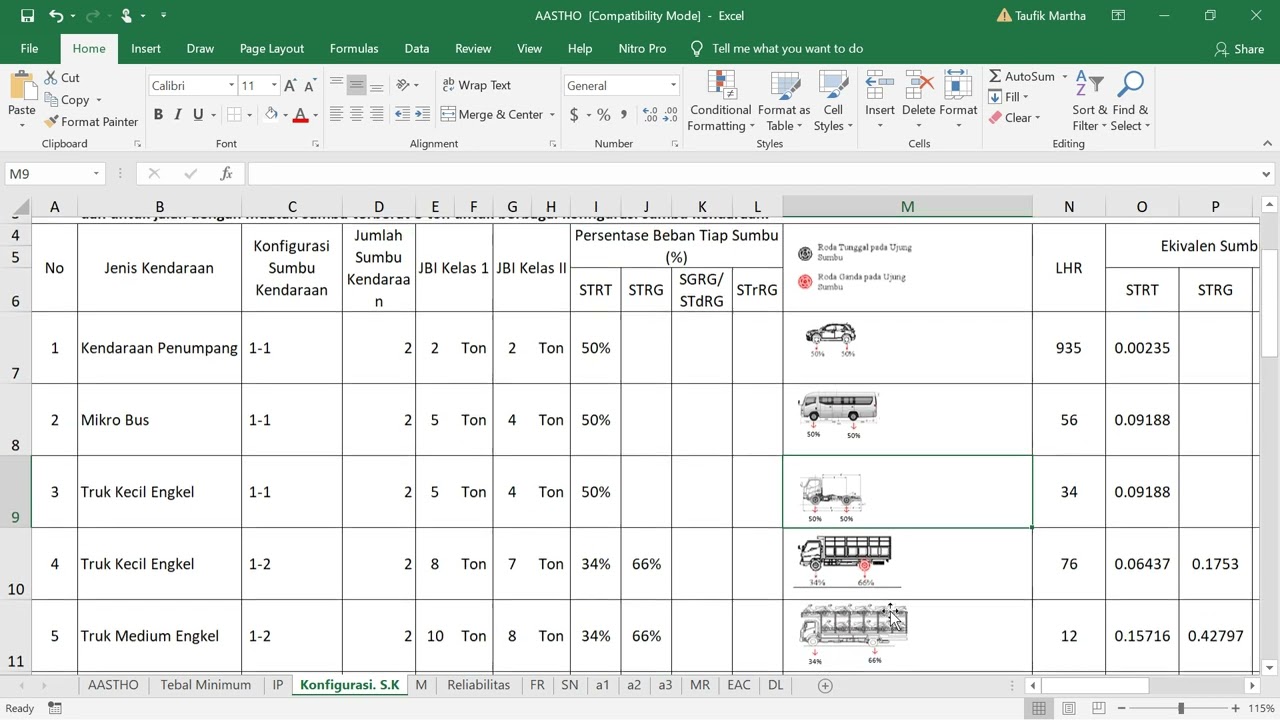The height and width of the screenshot is (720, 1280).
Task: Apply accounting dollar number format
Action: (574, 114)
